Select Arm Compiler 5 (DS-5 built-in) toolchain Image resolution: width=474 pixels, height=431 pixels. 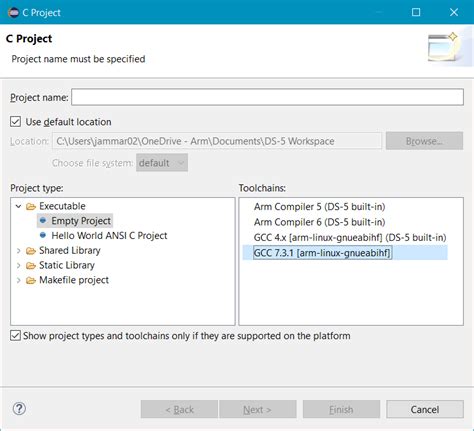[319, 207]
